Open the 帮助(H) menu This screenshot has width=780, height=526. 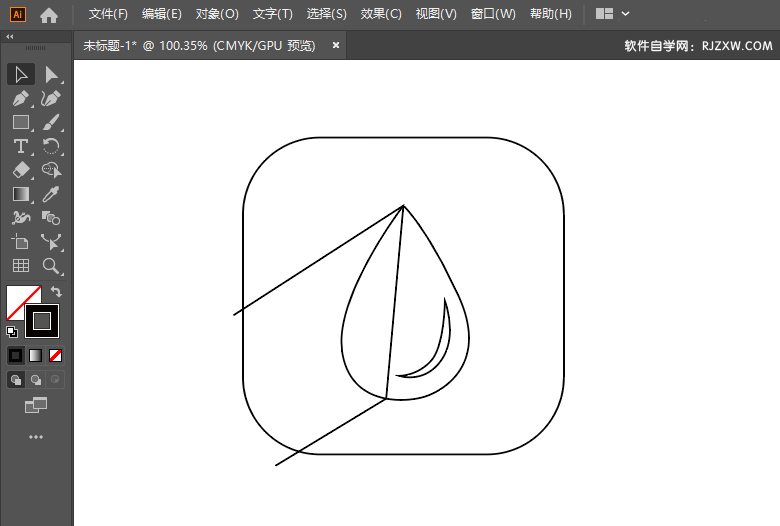[551, 14]
